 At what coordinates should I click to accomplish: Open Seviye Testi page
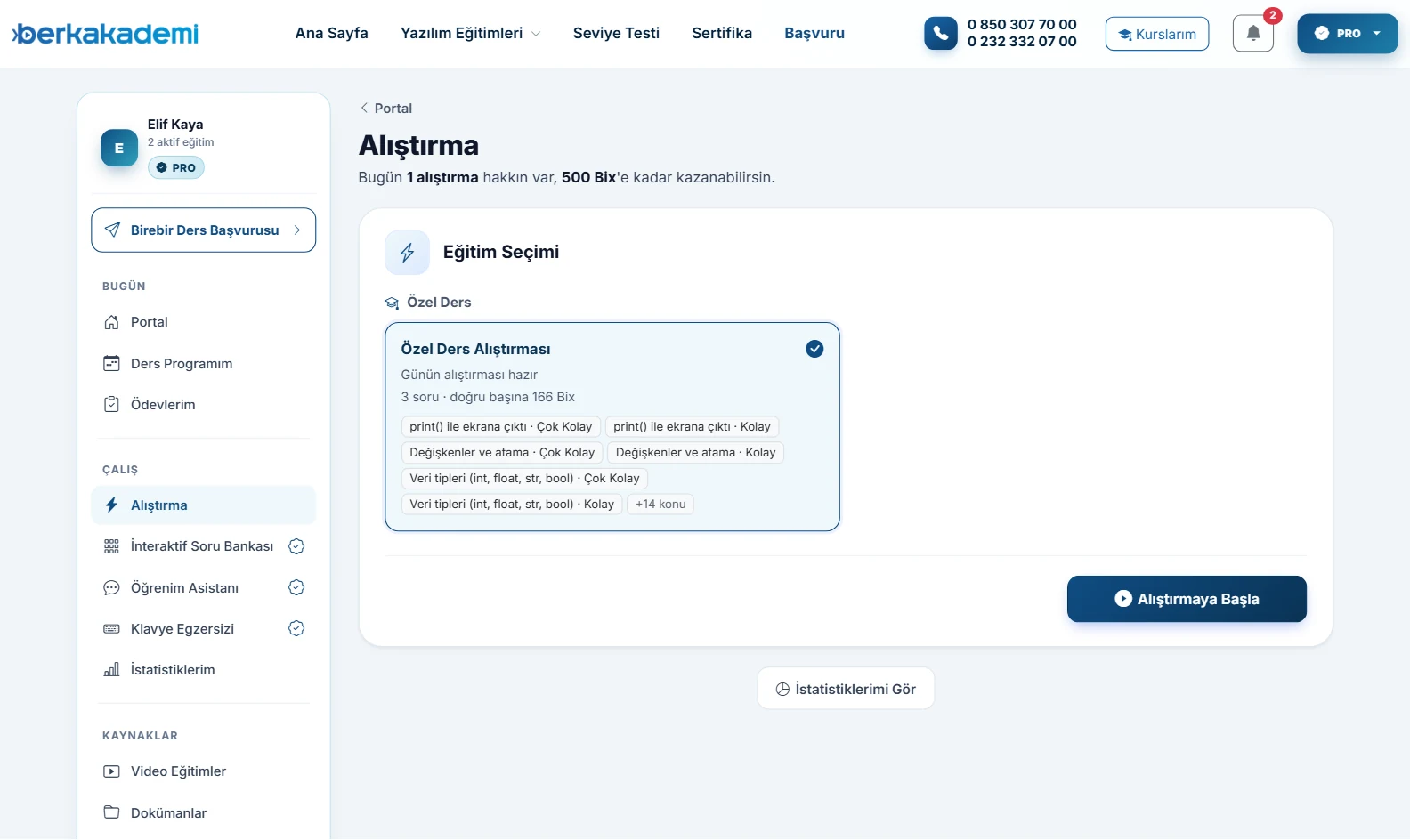(x=616, y=33)
